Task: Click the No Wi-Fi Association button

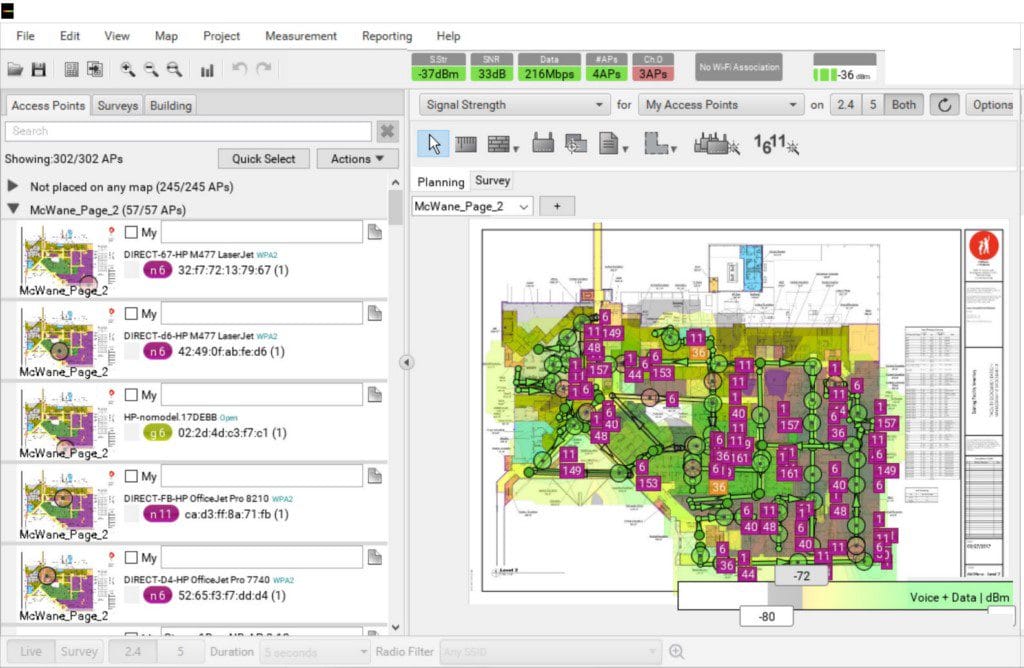Action: click(x=739, y=67)
